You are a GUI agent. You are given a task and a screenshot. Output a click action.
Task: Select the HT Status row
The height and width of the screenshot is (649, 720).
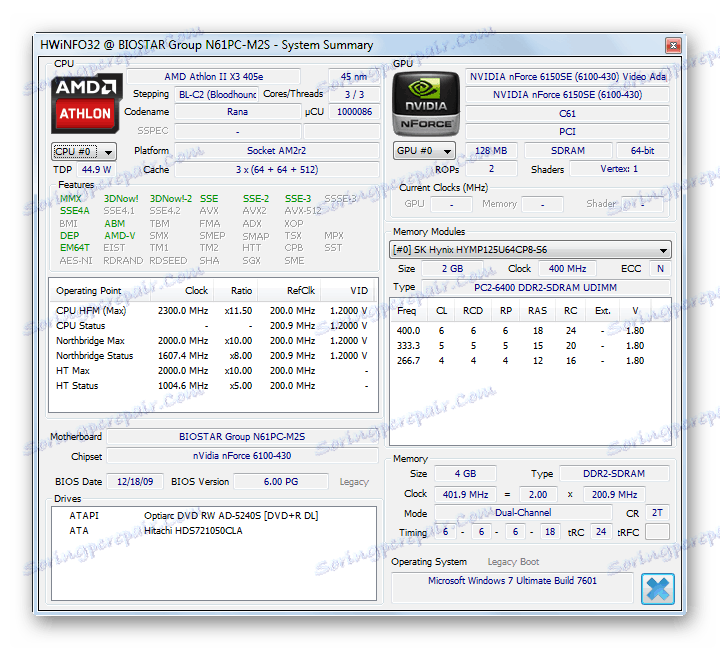[x=212, y=386]
